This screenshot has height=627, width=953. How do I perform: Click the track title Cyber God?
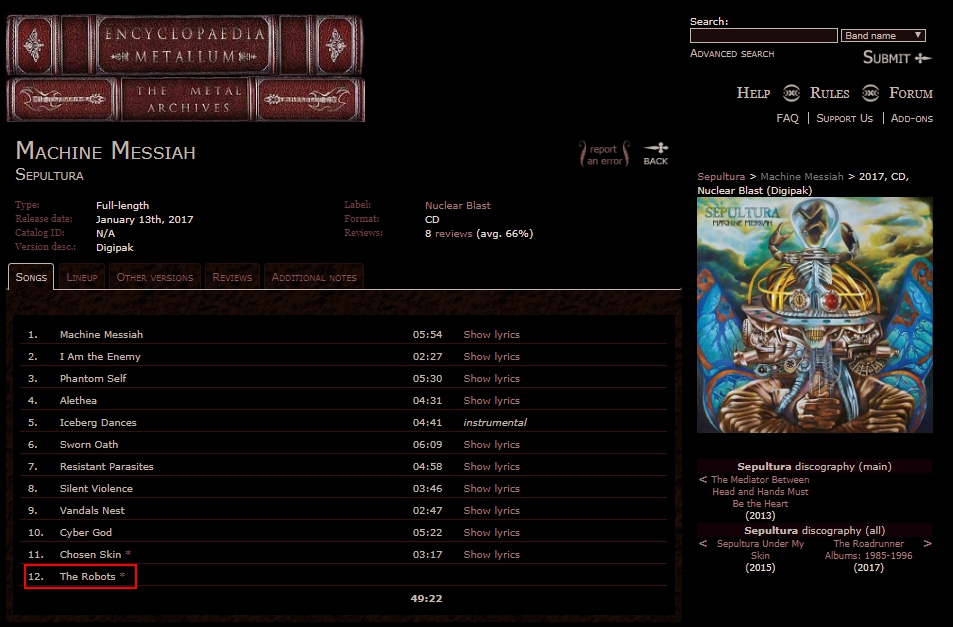(86, 533)
